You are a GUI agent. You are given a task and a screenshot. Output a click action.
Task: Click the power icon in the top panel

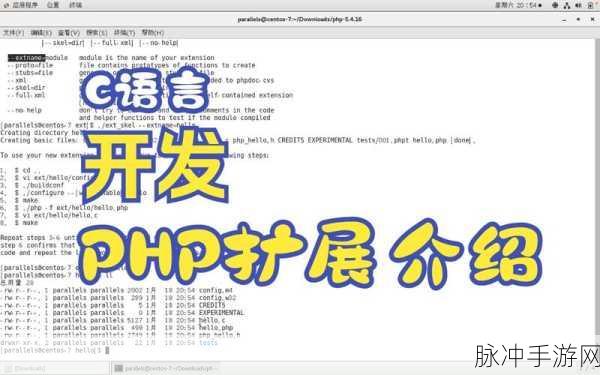[x=590, y=5]
